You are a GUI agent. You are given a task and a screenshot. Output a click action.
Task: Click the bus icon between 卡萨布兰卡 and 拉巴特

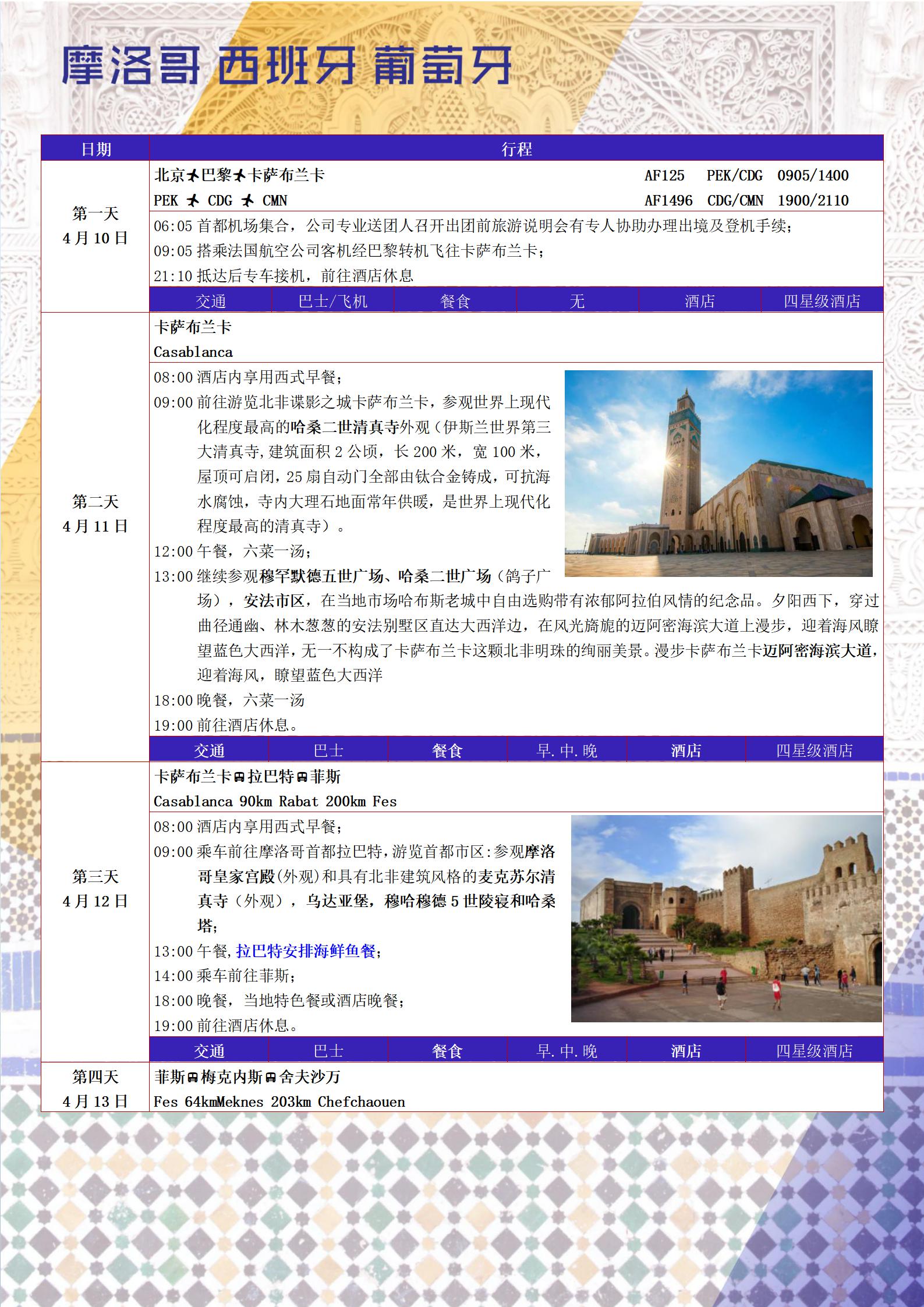point(239,777)
